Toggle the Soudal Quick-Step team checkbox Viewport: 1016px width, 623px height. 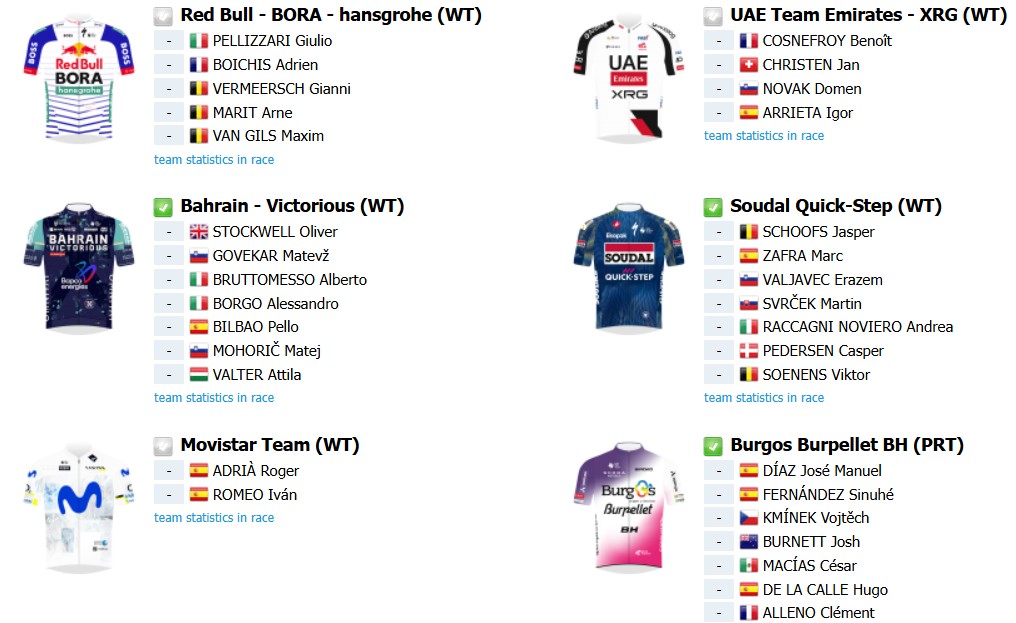(713, 207)
